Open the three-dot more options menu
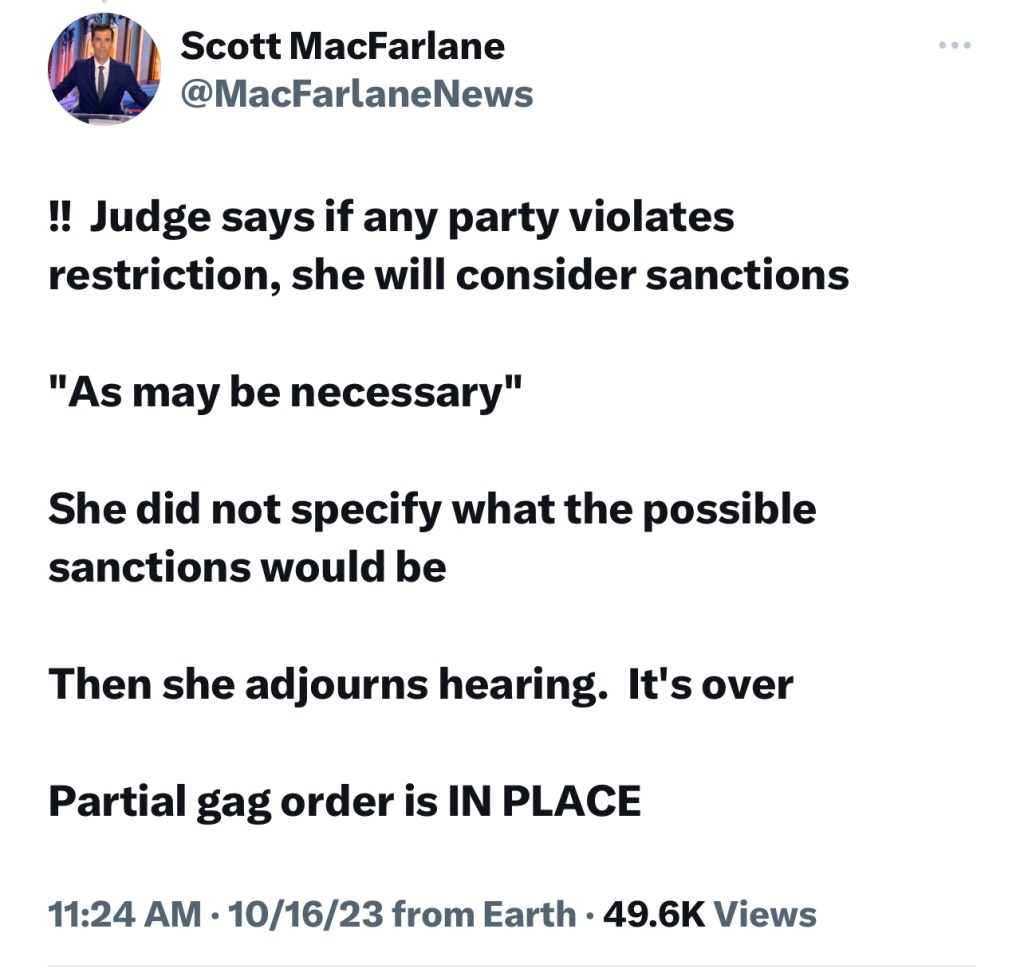 click(954, 46)
